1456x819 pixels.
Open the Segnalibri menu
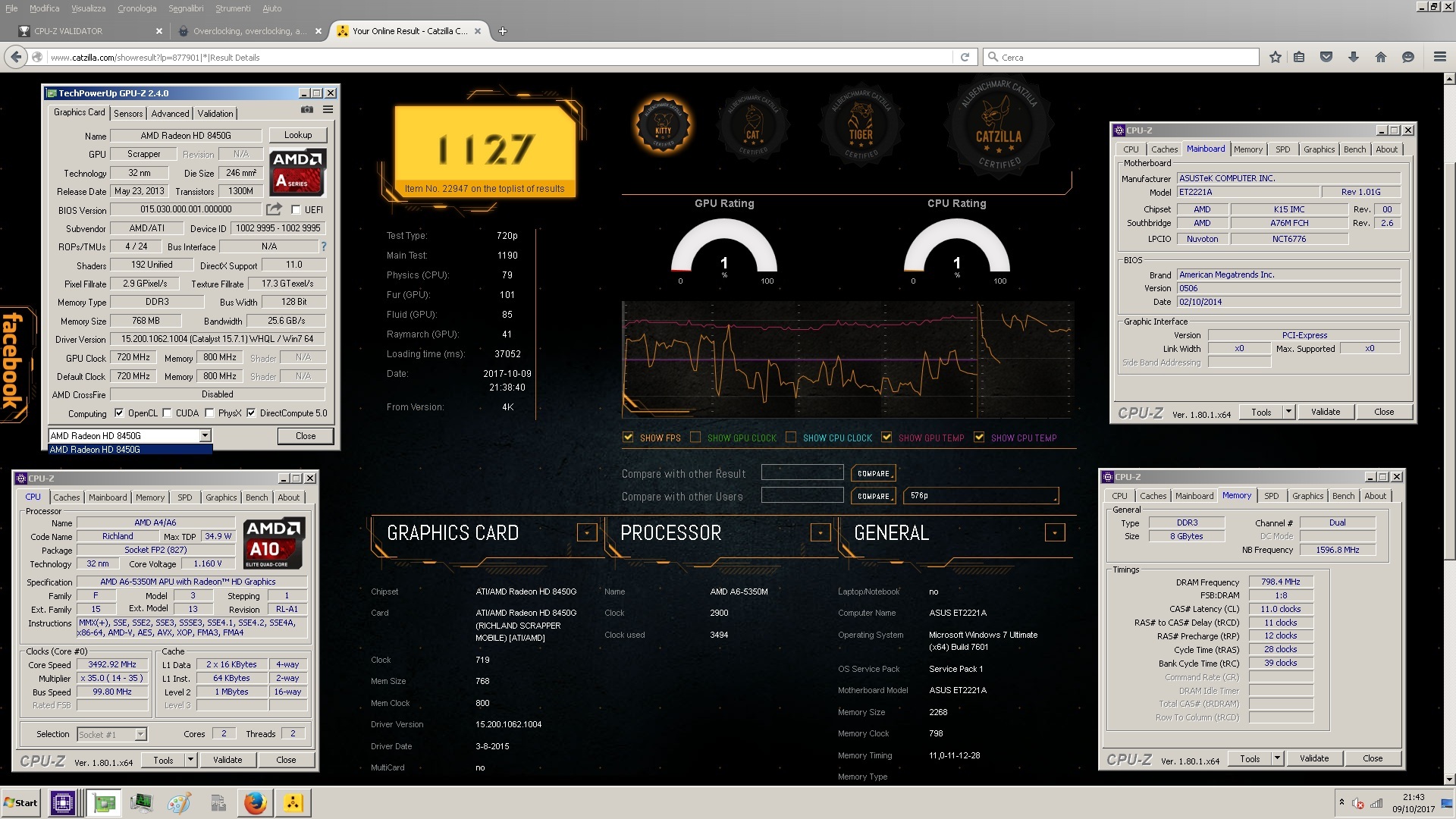coord(186,8)
